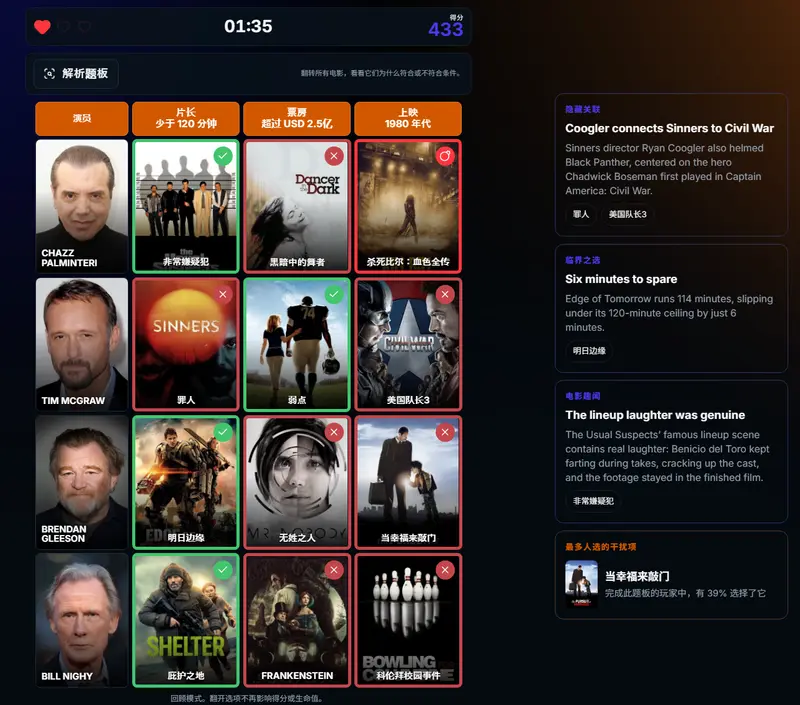Click the green check on 弱点 poster
Image resolution: width=800 pixels, height=705 pixels.
[x=334, y=294]
